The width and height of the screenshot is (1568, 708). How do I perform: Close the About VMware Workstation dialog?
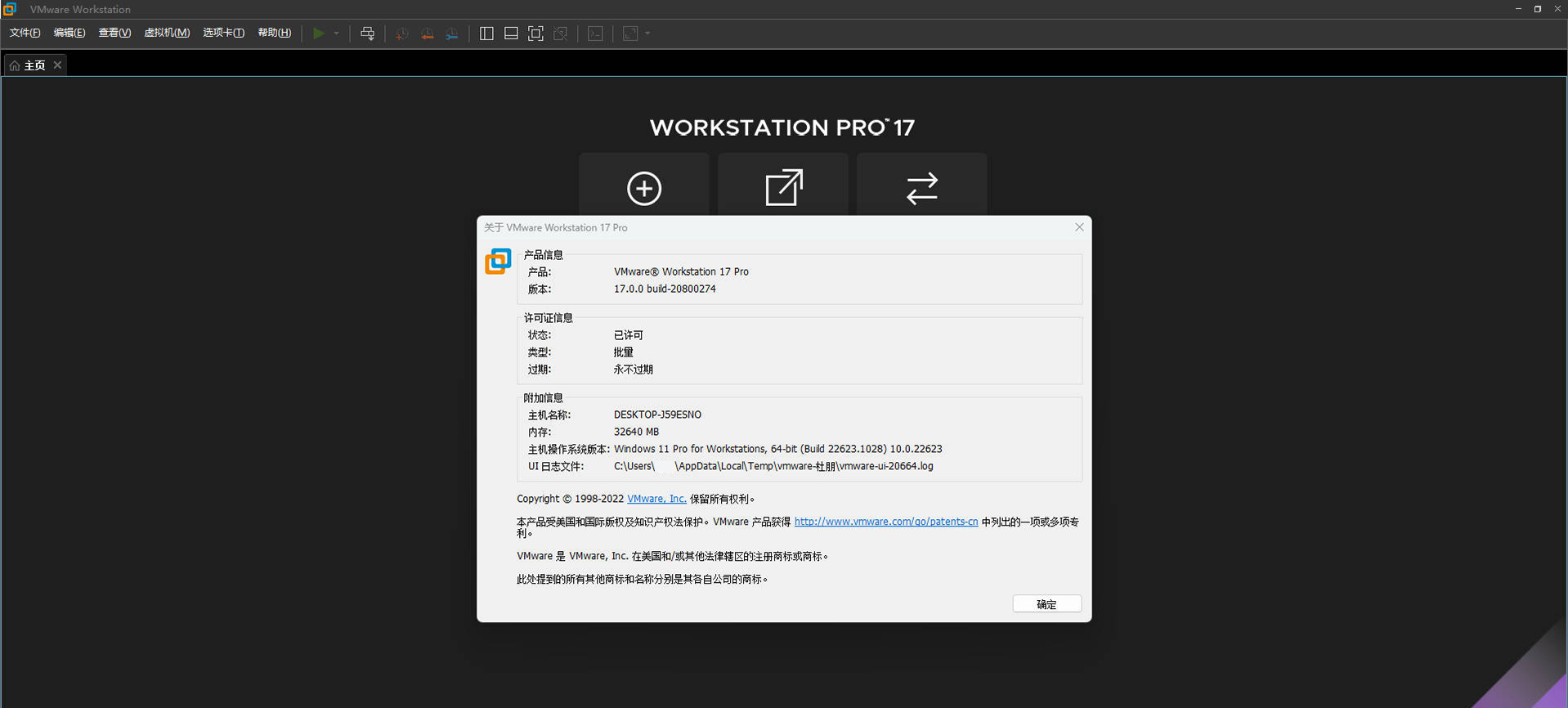pos(1079,227)
